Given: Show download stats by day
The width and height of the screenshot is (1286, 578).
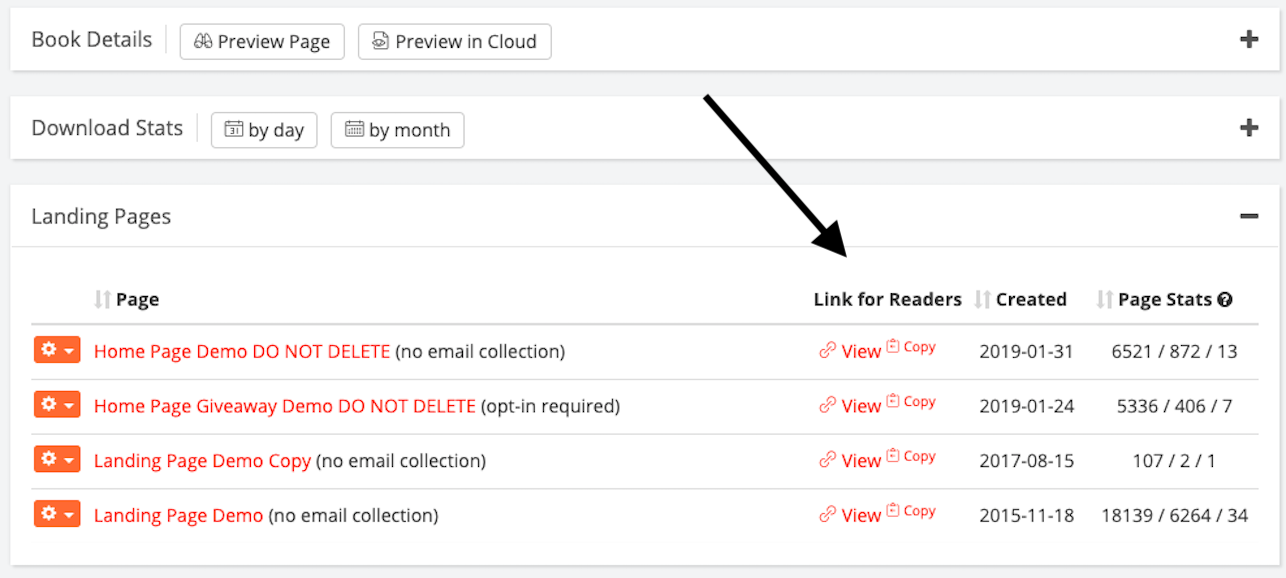Looking at the screenshot, I should (x=264, y=130).
